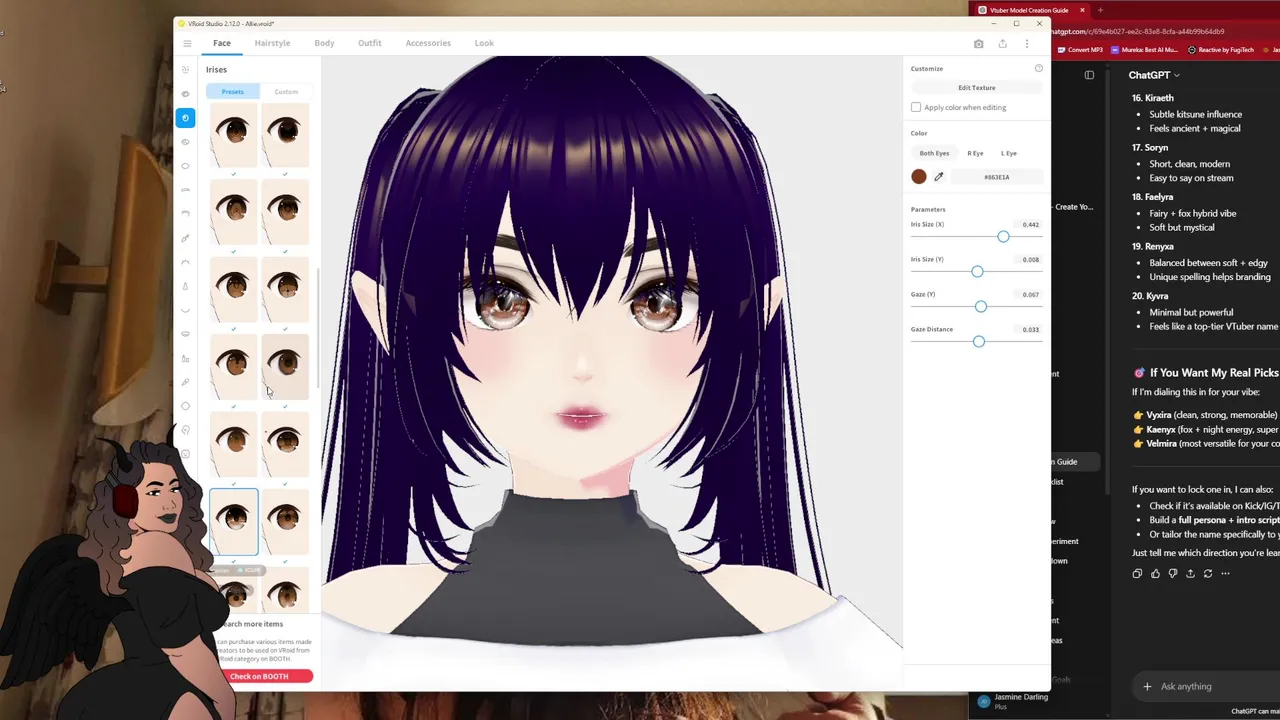Screen dimensions: 1280x720
Task: Open Reactive by FugiTech bookmark
Action: [1220, 50]
